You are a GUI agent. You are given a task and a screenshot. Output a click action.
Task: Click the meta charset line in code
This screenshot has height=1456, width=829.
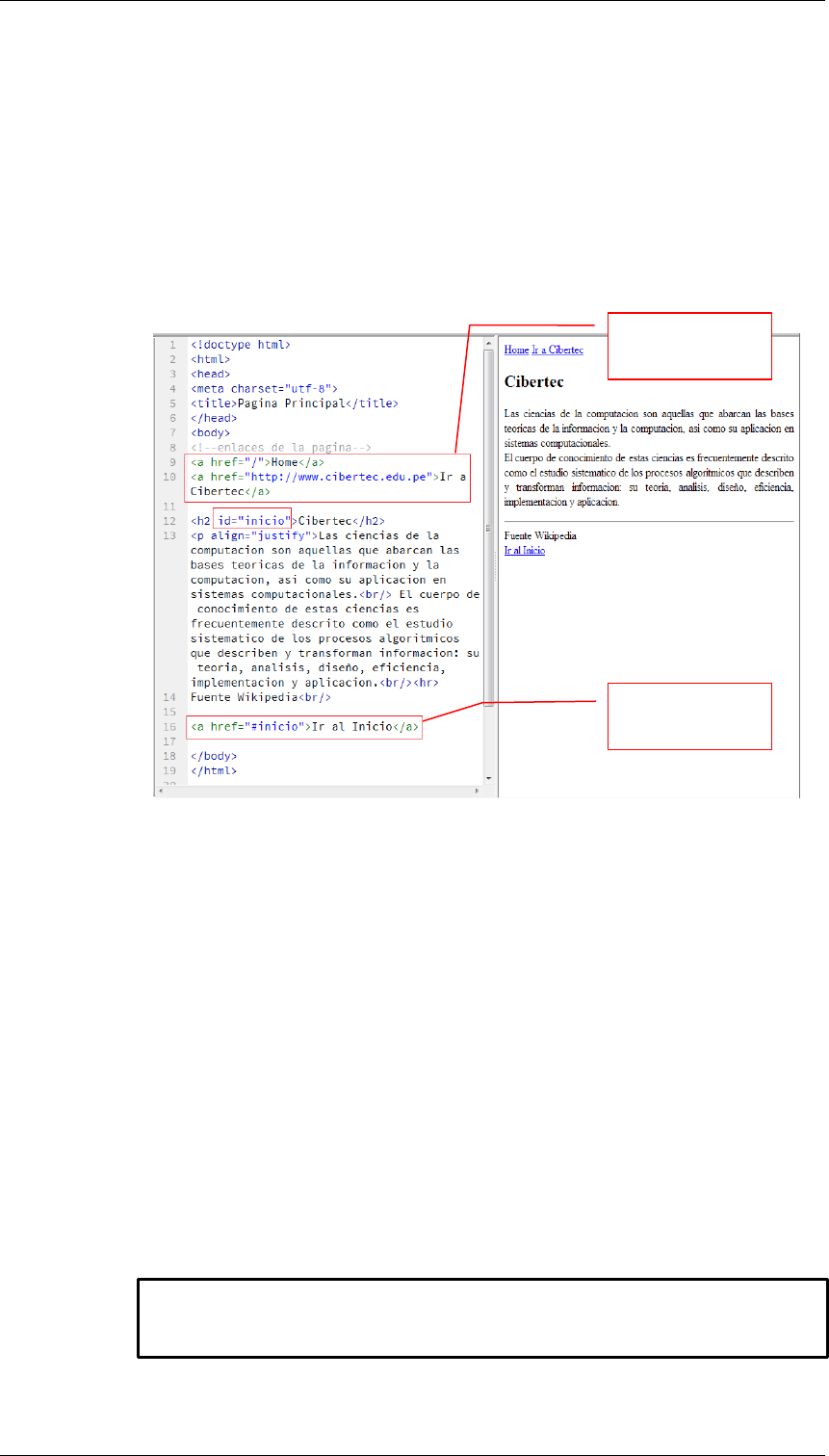tap(264, 388)
